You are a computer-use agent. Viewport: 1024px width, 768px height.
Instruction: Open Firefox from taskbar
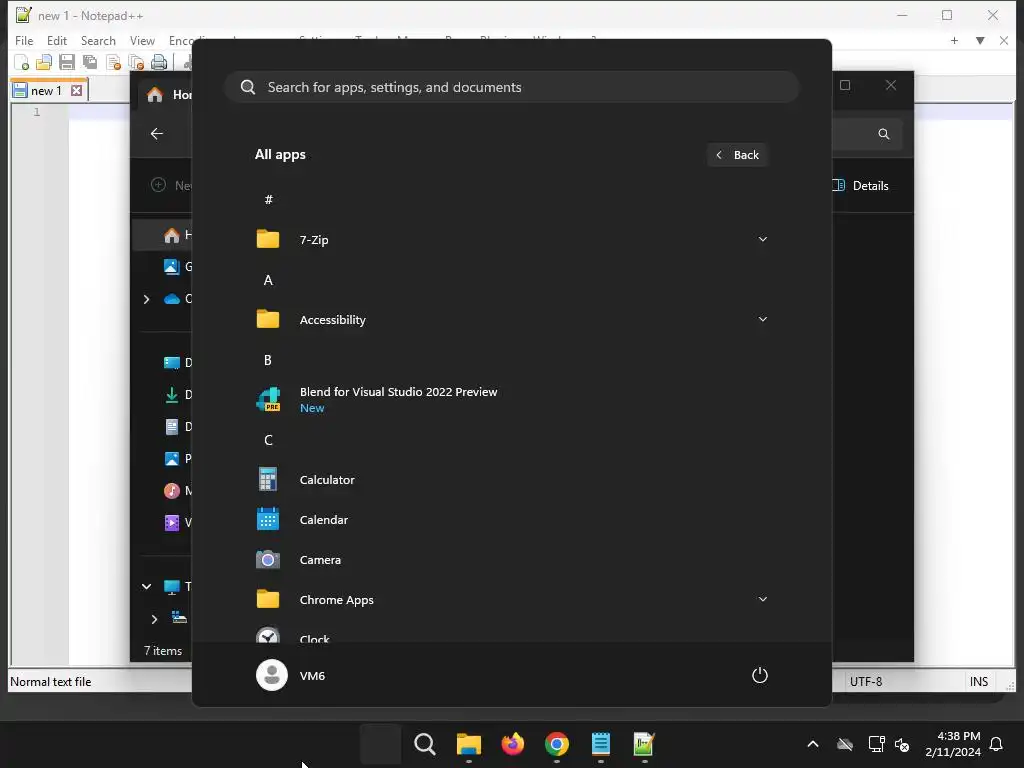click(x=513, y=744)
